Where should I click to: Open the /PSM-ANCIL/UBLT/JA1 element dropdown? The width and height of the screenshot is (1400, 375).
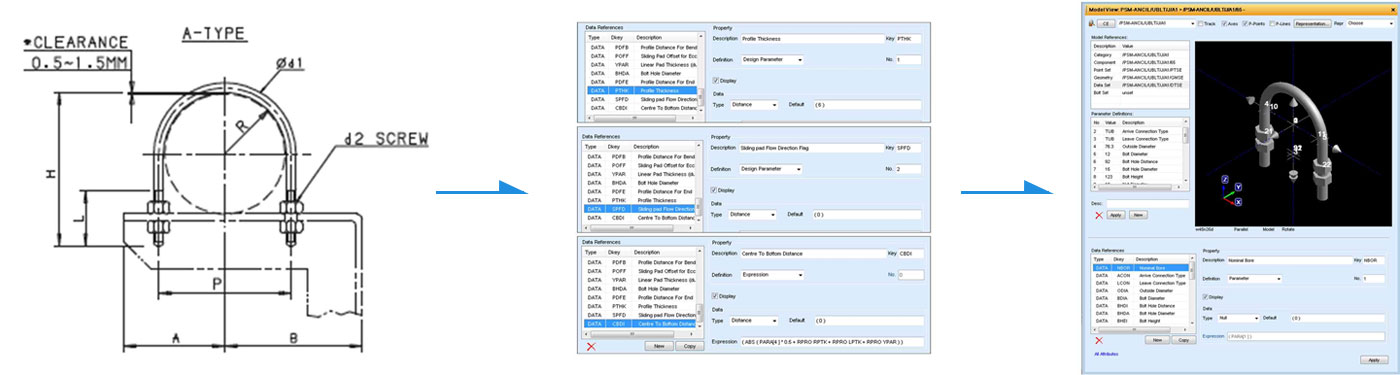pyautogui.click(x=1157, y=23)
